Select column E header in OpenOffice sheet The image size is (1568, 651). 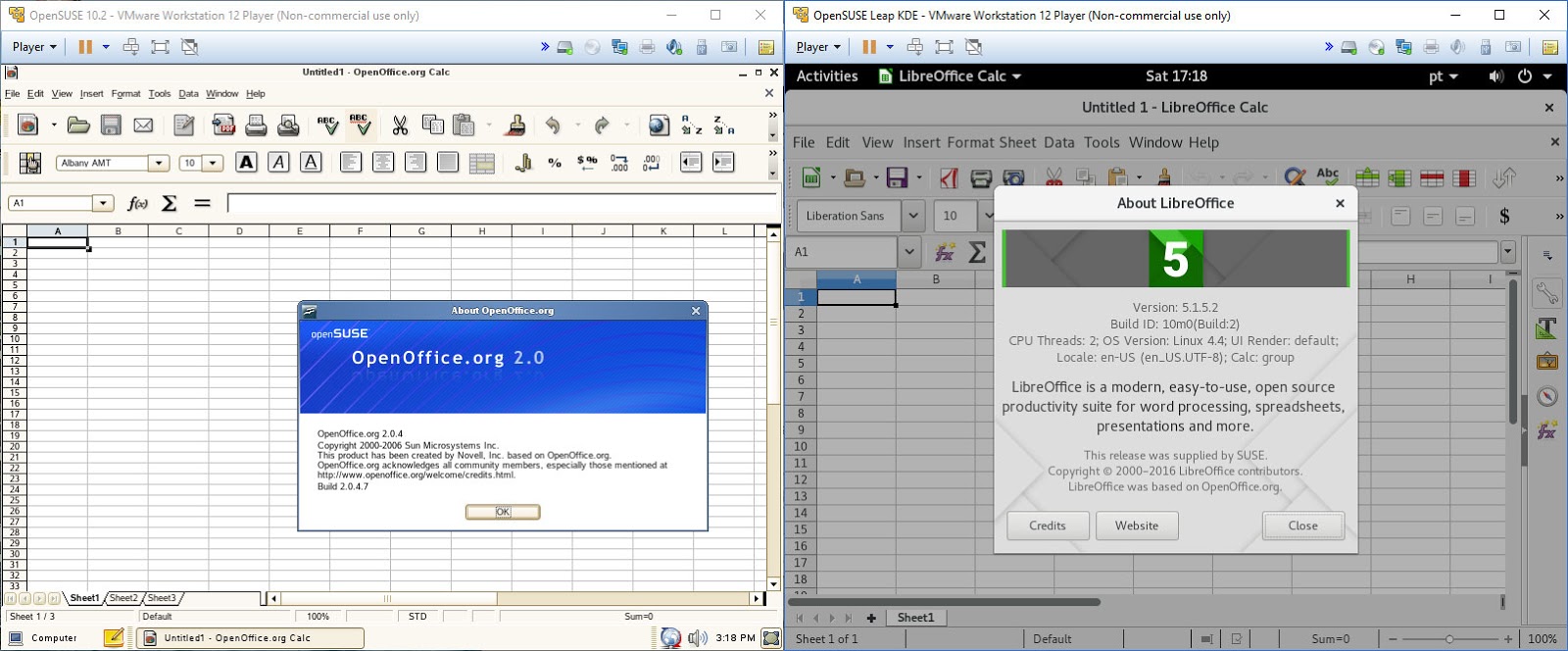300,231
